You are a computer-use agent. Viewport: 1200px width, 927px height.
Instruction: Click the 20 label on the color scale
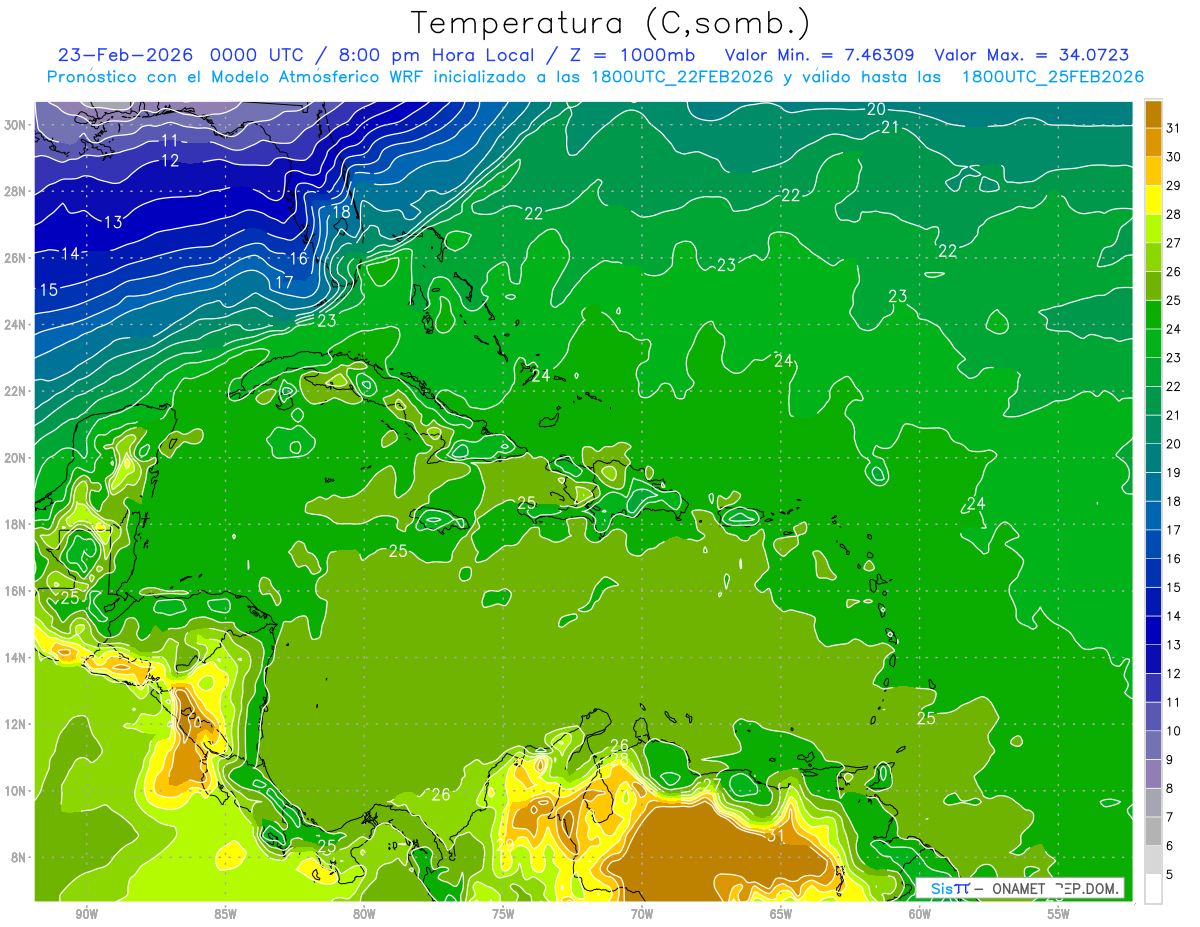coord(1173,444)
